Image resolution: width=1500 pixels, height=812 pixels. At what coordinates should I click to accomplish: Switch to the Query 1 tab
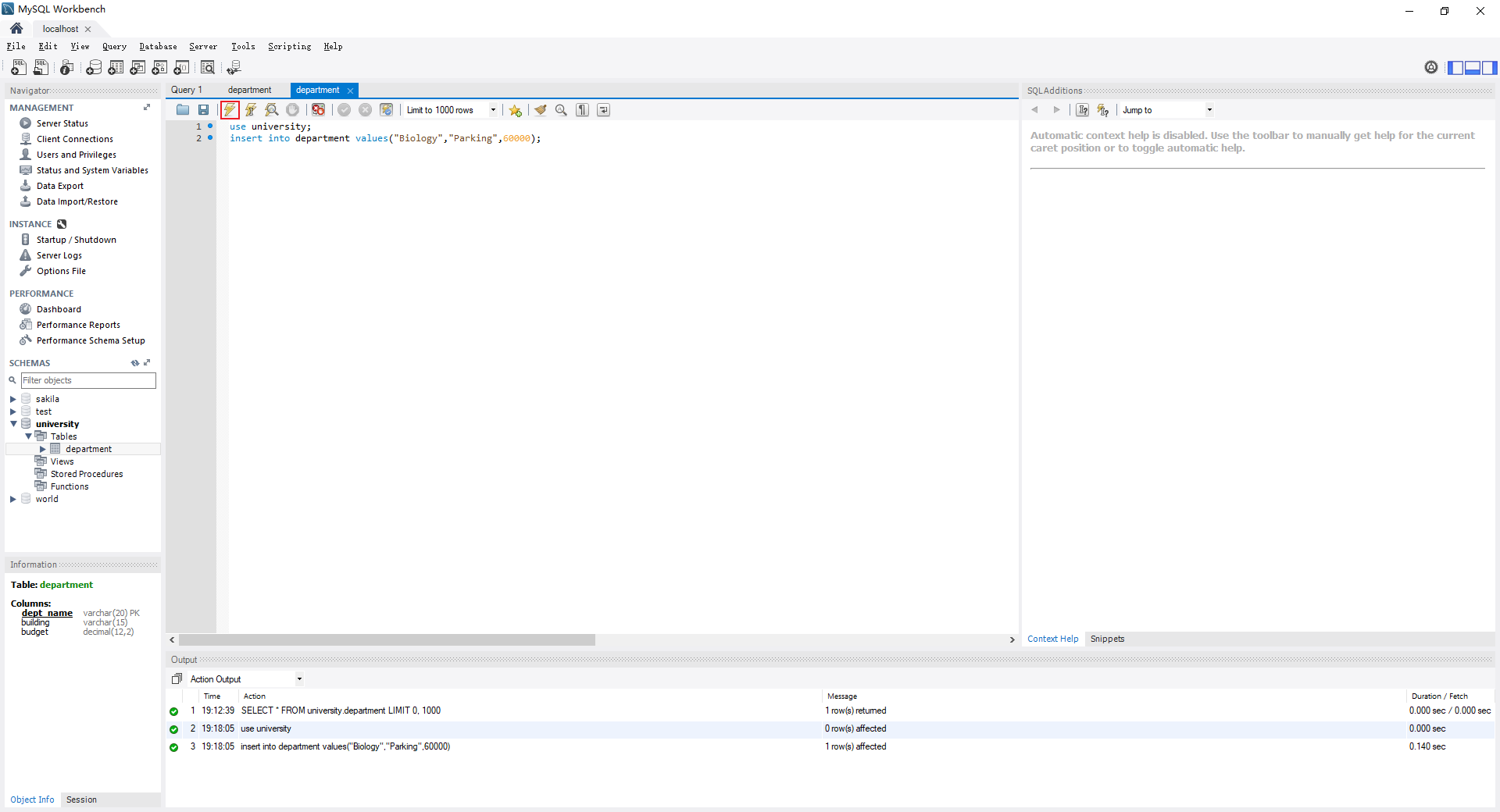tap(187, 90)
